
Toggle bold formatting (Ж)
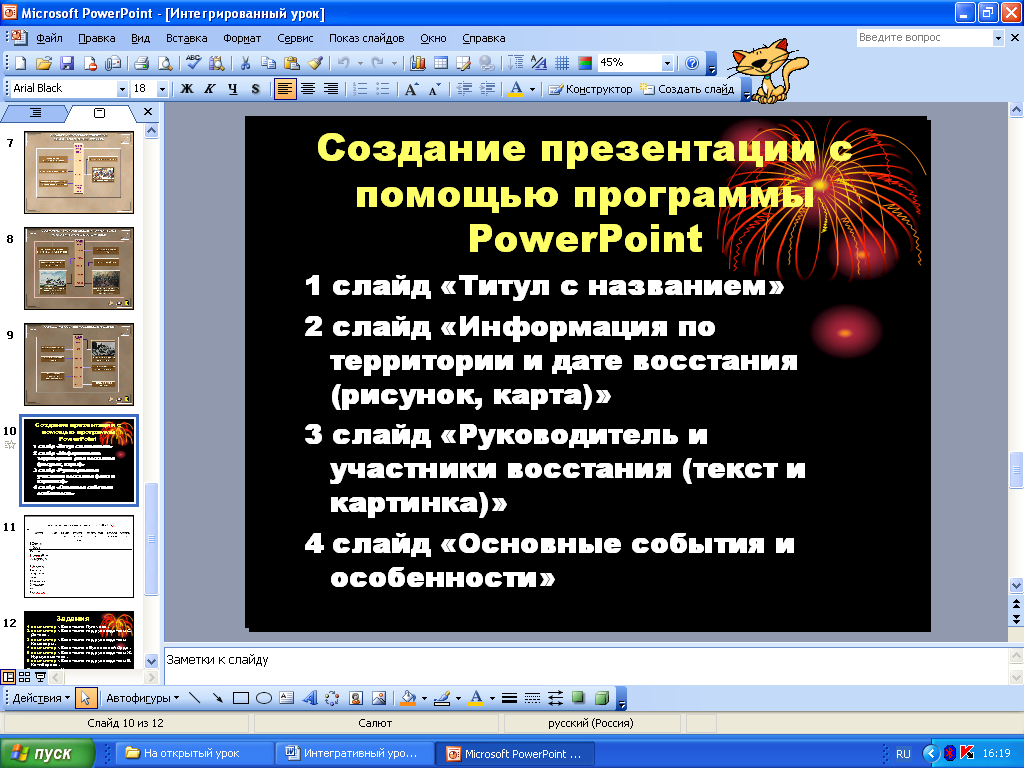187,89
